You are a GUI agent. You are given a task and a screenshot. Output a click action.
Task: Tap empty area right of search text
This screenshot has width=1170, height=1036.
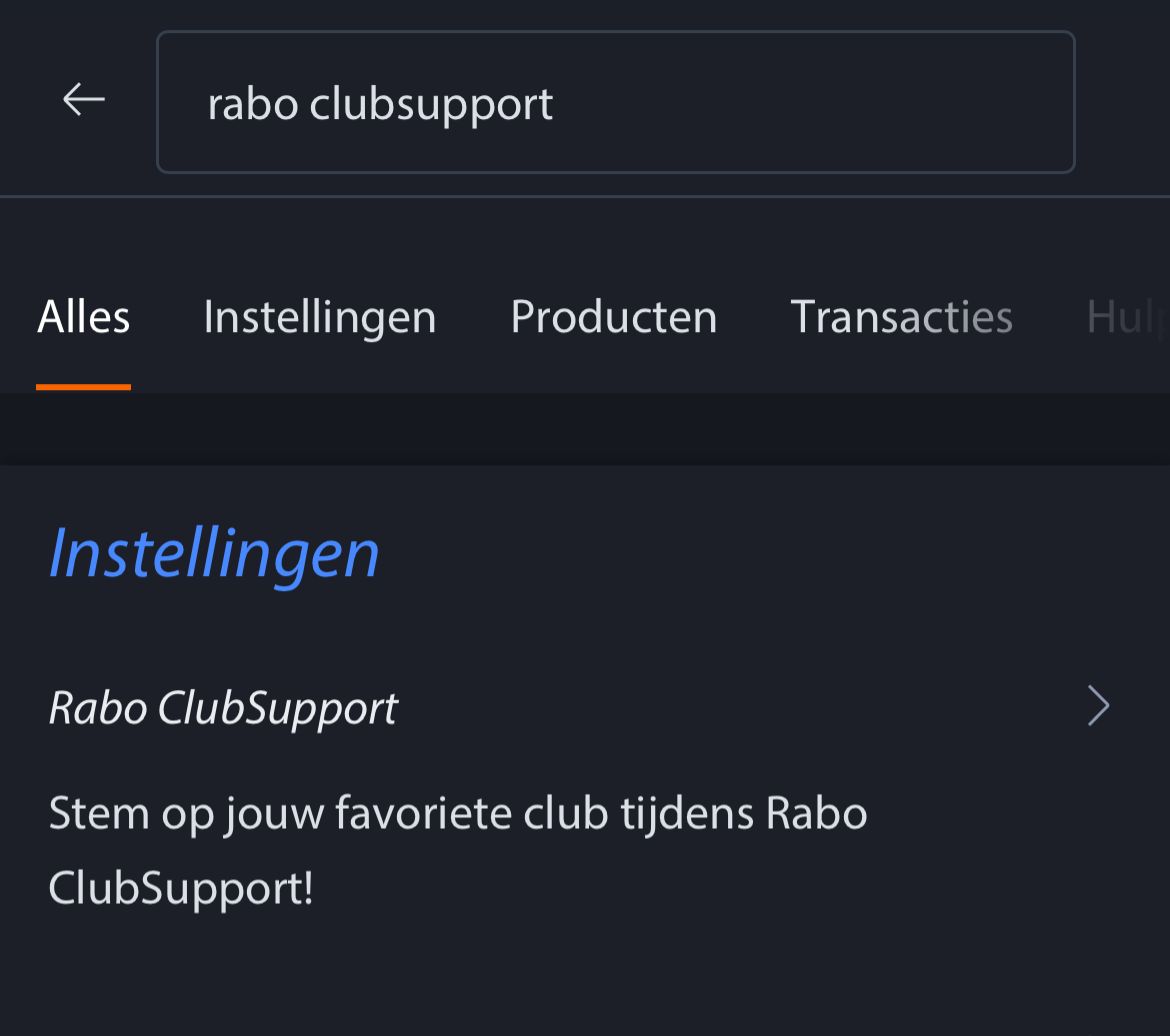(x=813, y=102)
